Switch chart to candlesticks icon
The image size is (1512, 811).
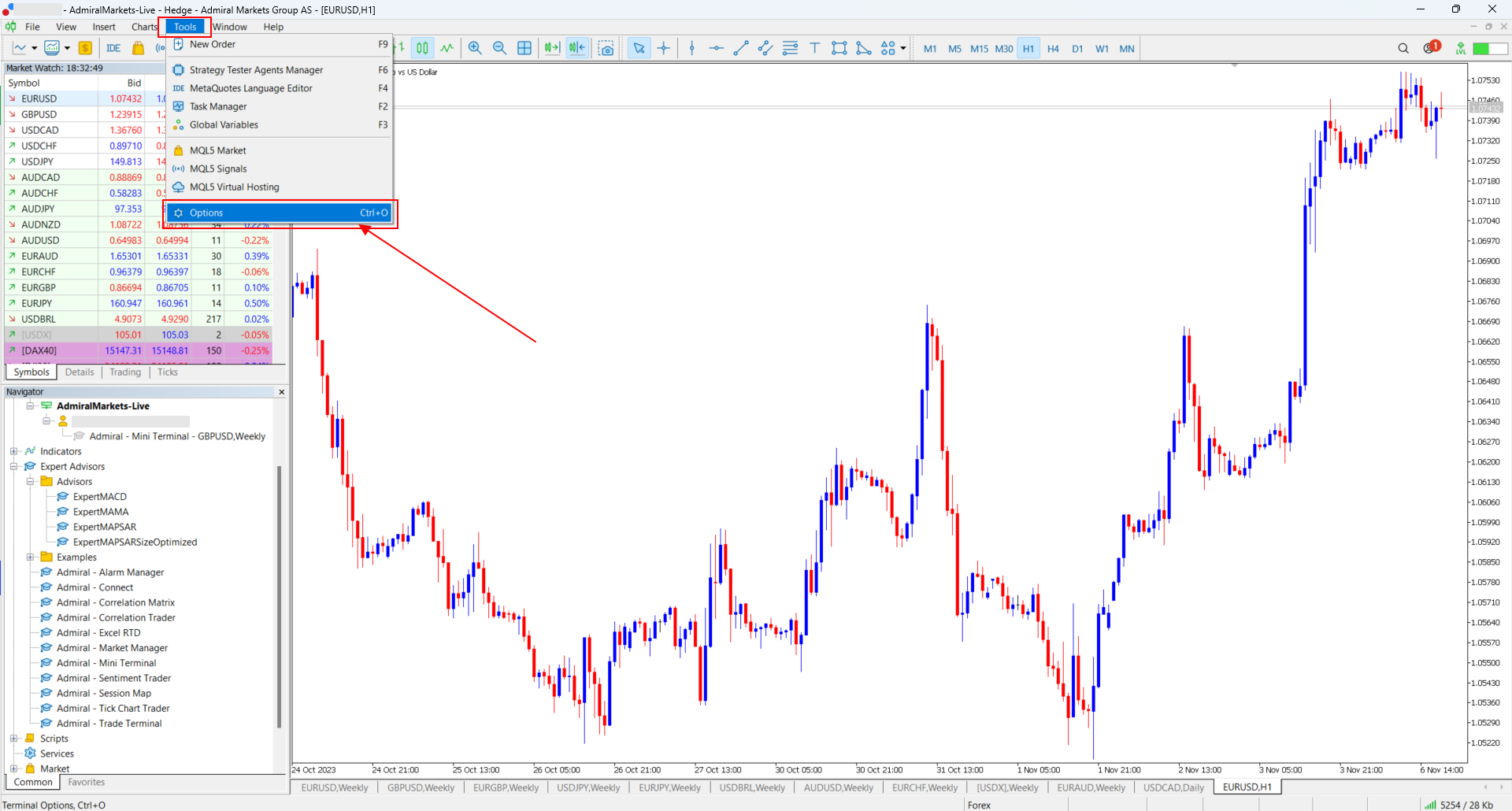click(x=423, y=48)
